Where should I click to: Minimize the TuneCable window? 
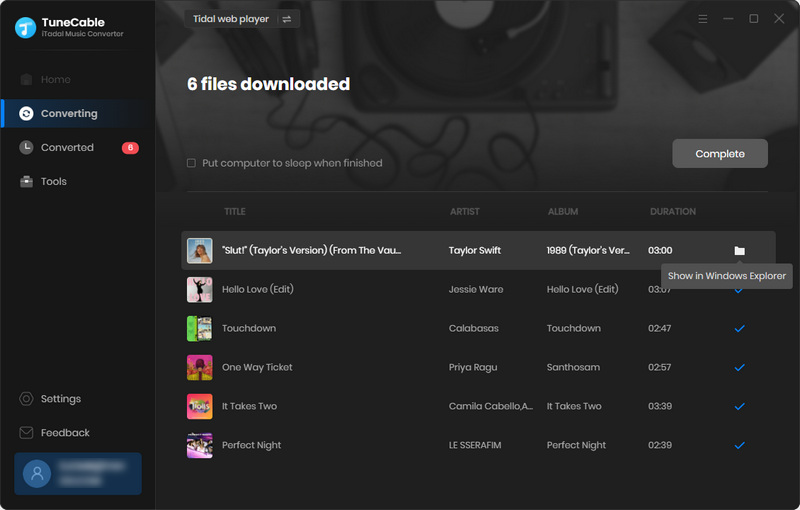point(728,19)
